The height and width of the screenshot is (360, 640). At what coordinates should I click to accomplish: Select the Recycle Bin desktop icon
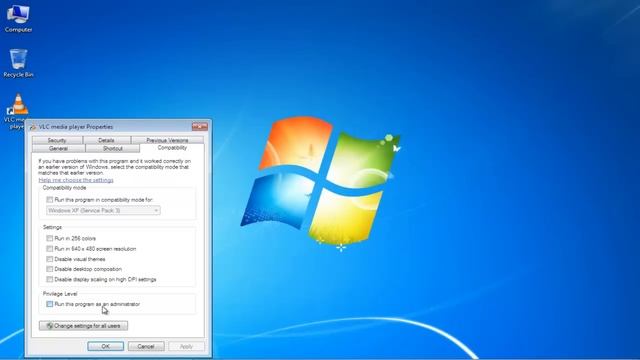(x=18, y=63)
